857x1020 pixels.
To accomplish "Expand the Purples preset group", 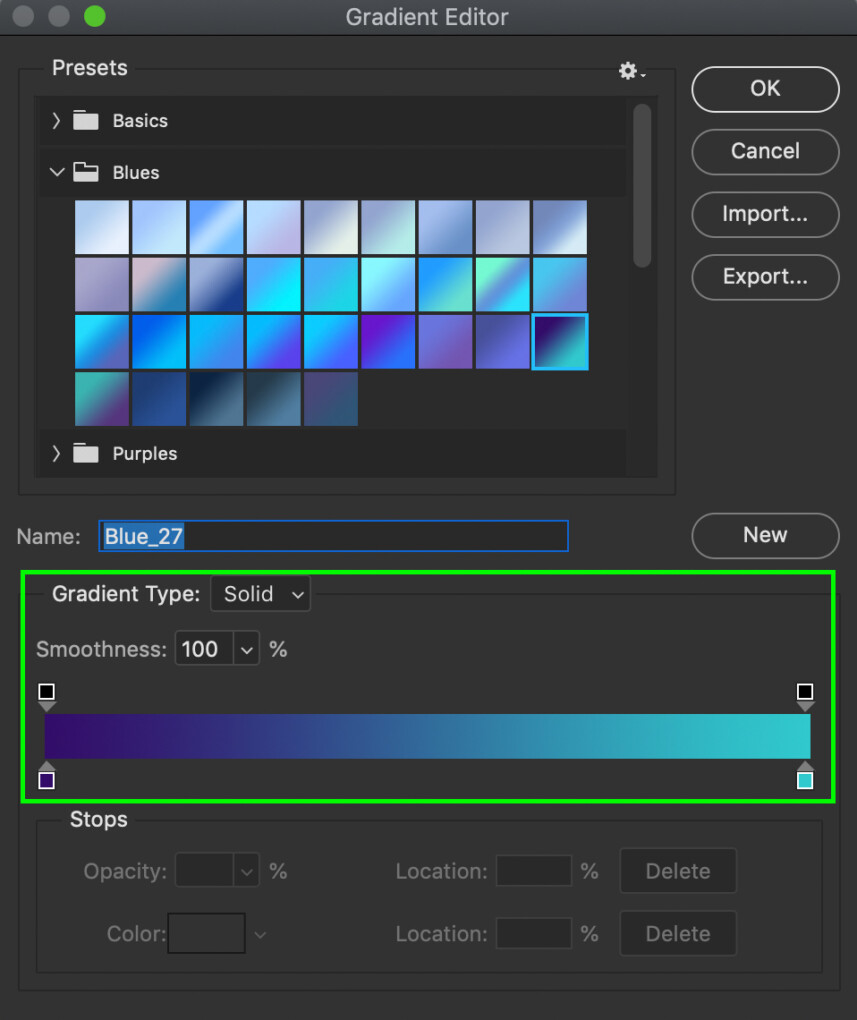I will (x=57, y=453).
